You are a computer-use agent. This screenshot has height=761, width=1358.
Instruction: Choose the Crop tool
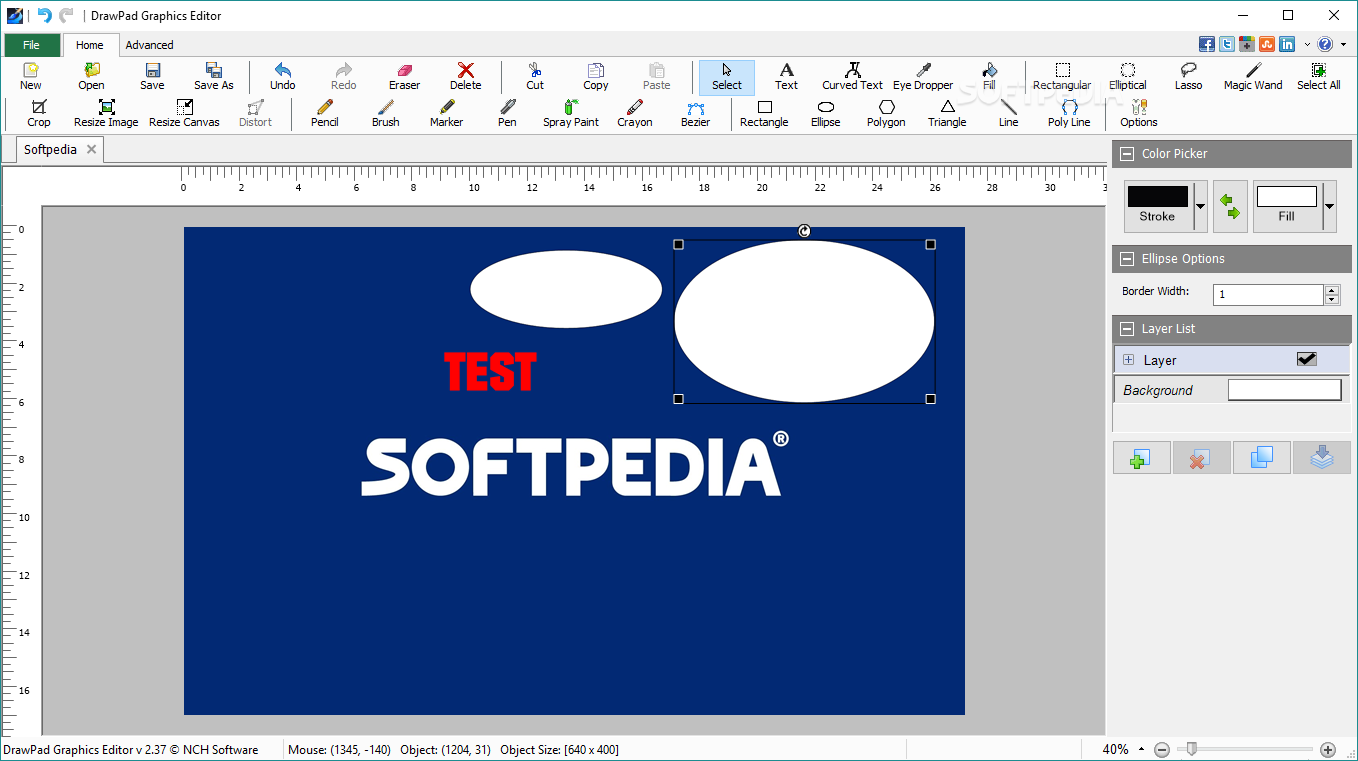pyautogui.click(x=39, y=113)
